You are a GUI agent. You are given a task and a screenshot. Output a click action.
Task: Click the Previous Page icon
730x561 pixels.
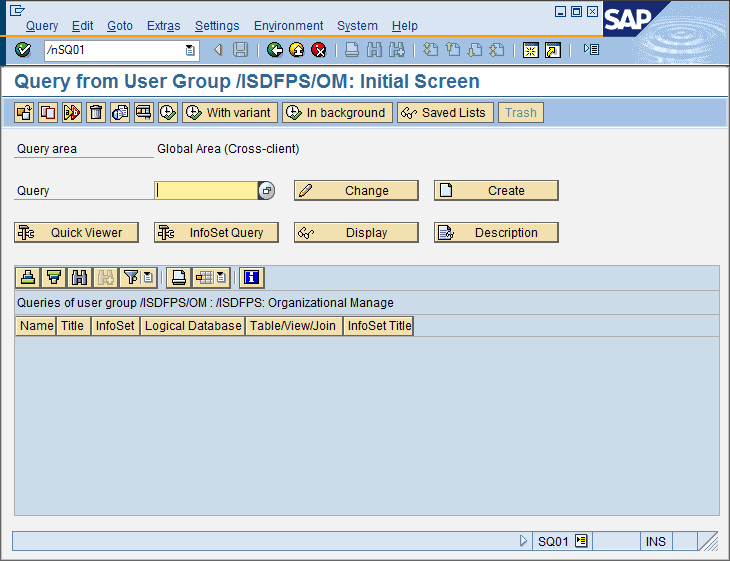[x=453, y=50]
